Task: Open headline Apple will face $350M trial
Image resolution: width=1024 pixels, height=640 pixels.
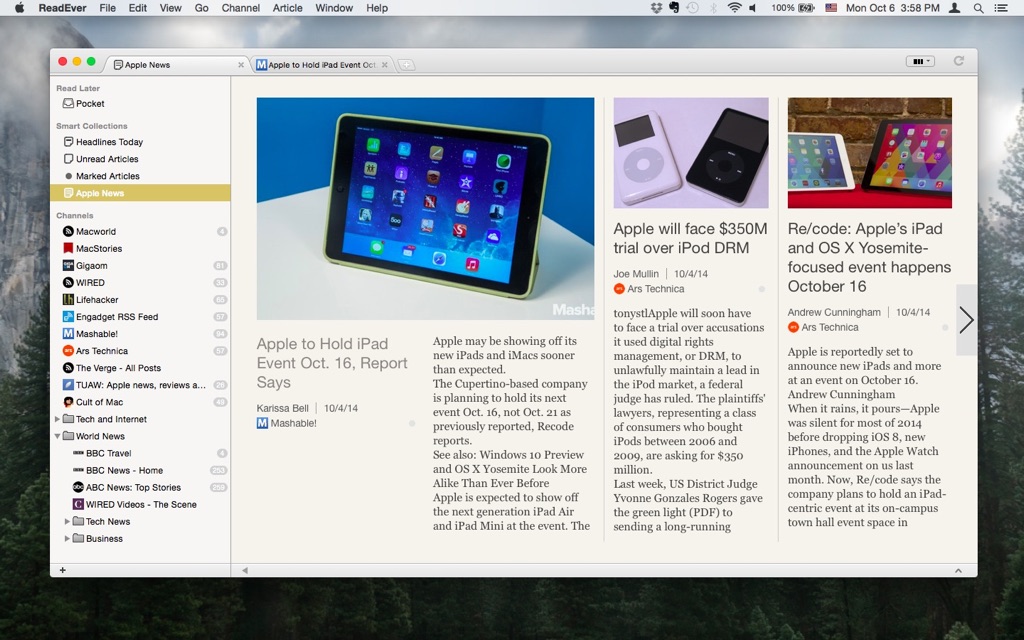Action: (690, 238)
